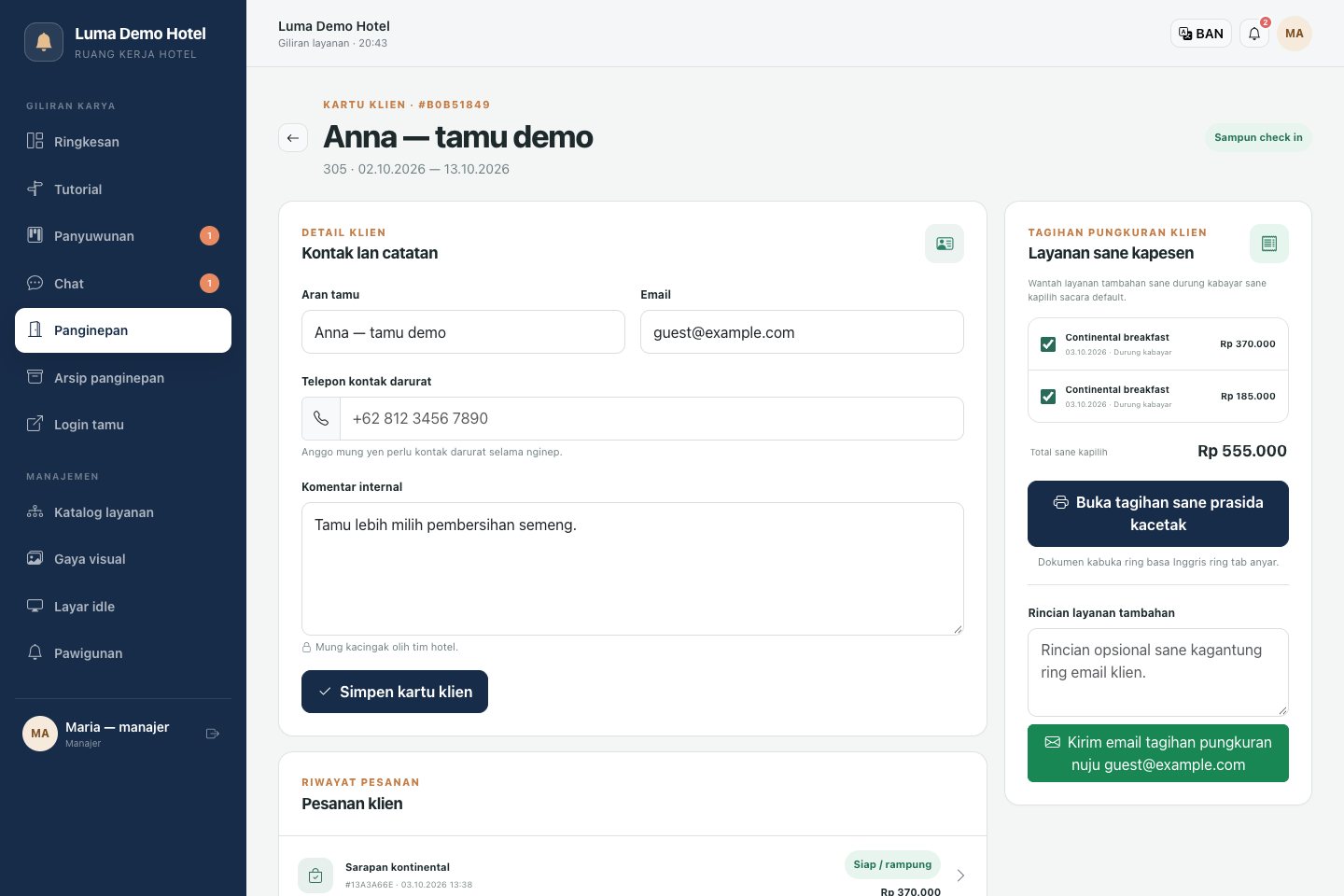
Task: Click Buka tagihan sane prasida kacetak
Action: pyautogui.click(x=1158, y=513)
